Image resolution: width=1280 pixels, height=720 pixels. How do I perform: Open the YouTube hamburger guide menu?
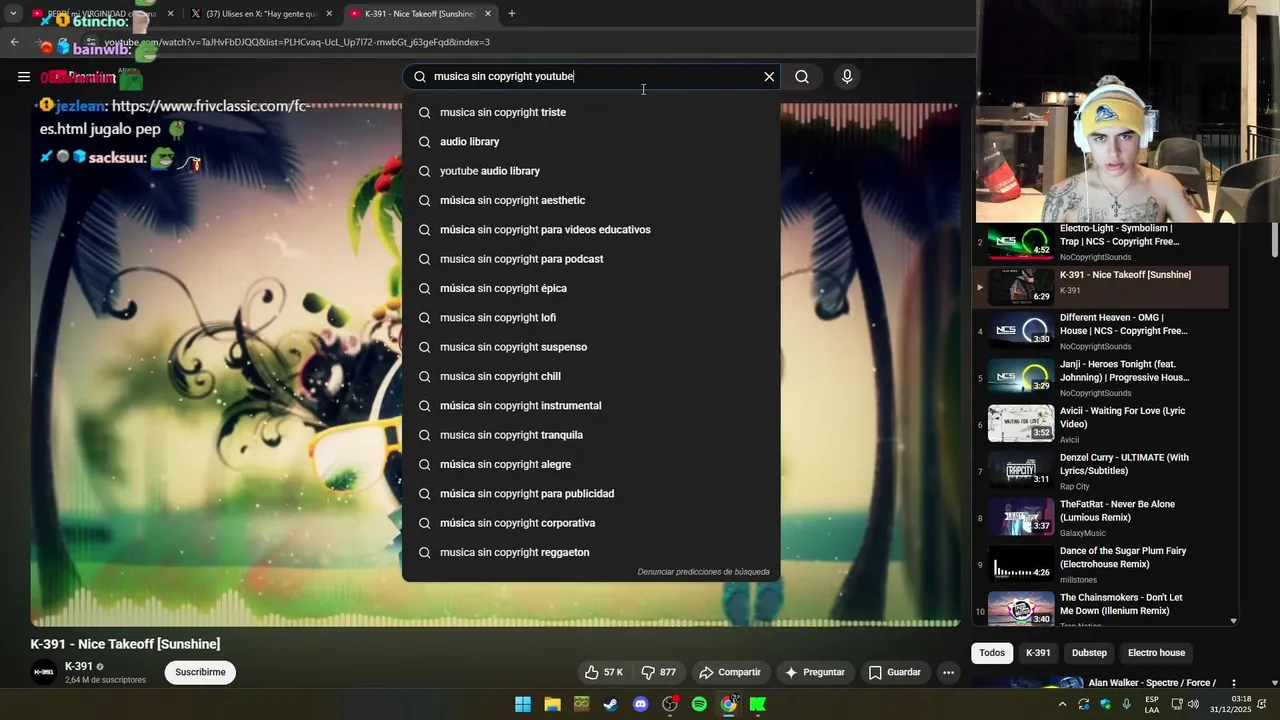pos(24,77)
